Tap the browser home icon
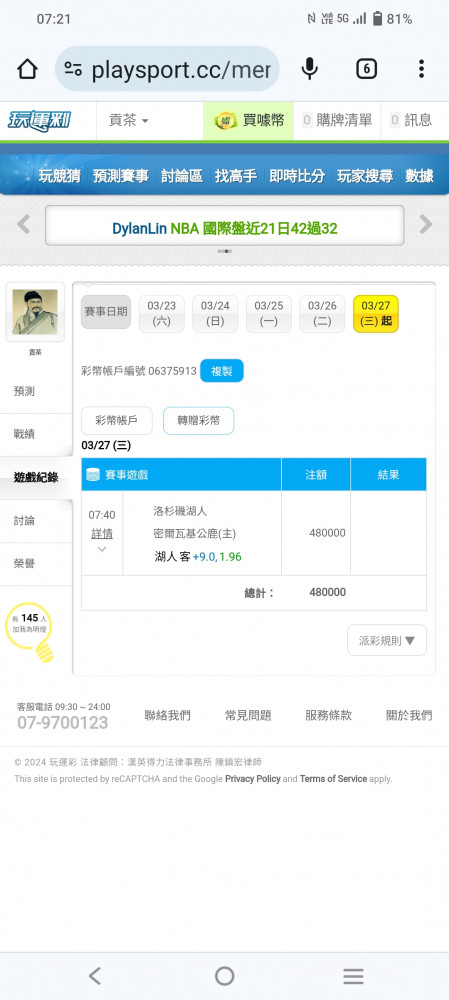Viewport: 449px width, 1000px height. click(x=27, y=69)
